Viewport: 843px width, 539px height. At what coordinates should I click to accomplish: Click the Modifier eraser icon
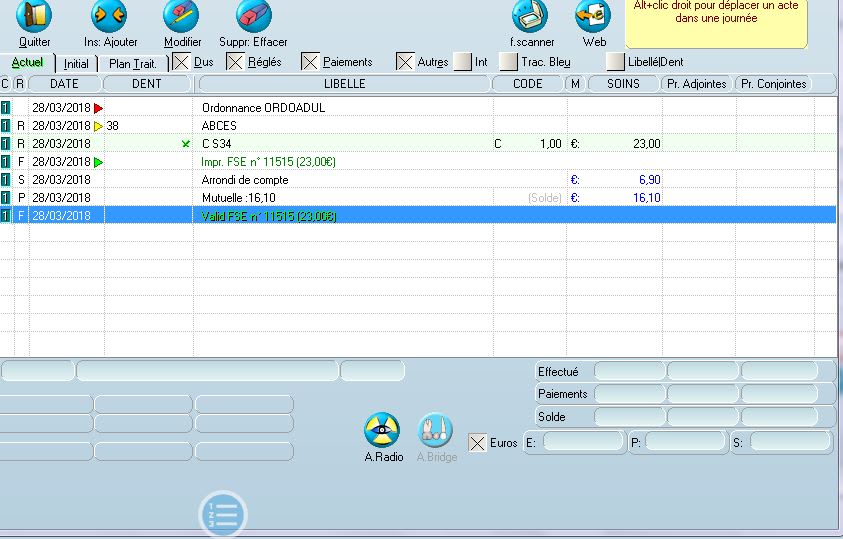[x=181, y=17]
